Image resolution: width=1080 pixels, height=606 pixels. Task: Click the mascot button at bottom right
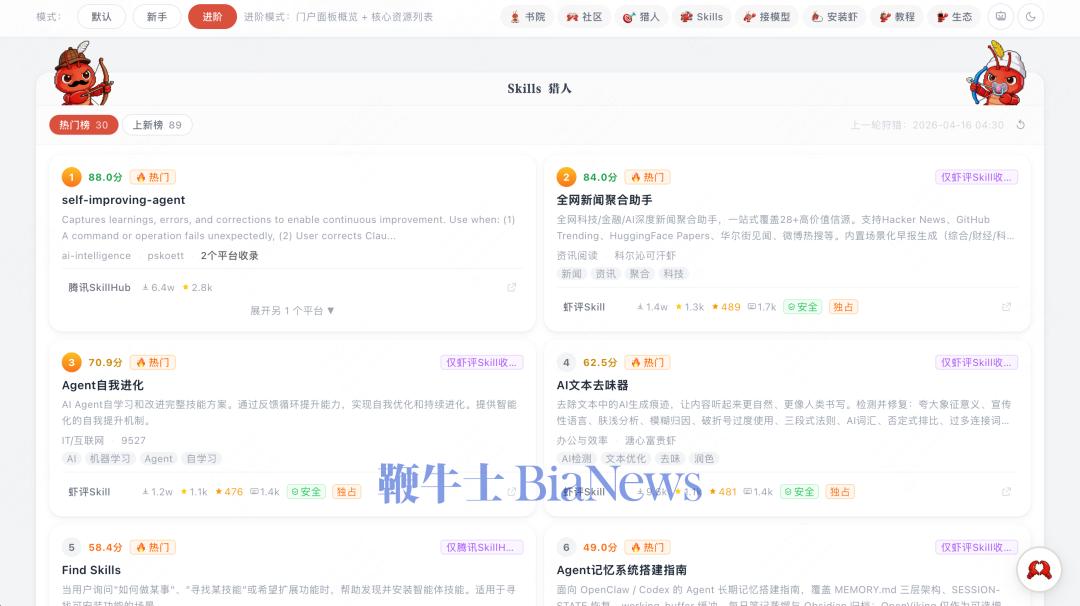click(x=1038, y=569)
